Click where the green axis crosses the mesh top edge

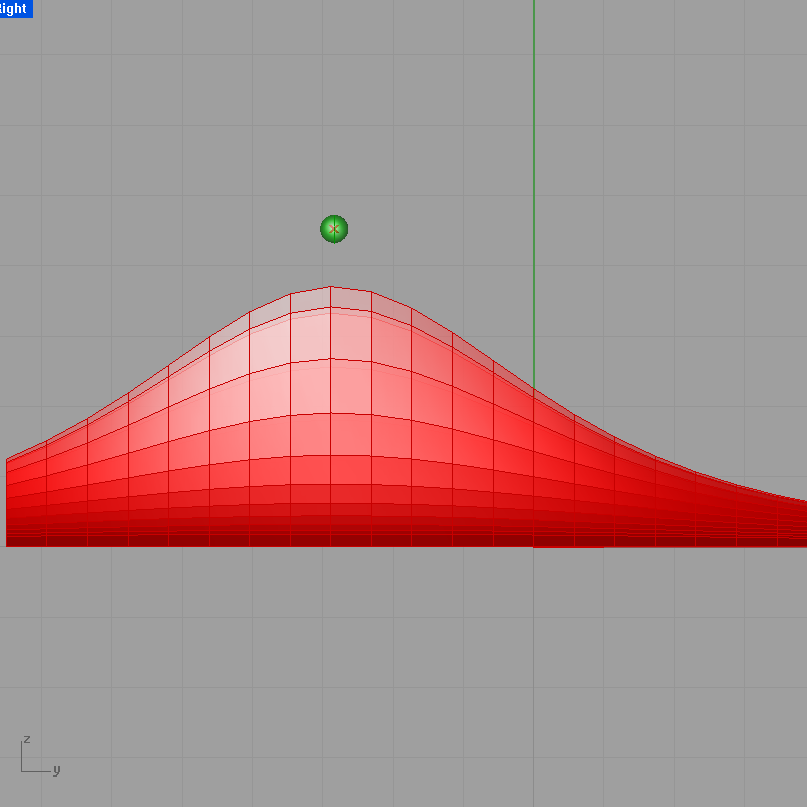(x=534, y=390)
